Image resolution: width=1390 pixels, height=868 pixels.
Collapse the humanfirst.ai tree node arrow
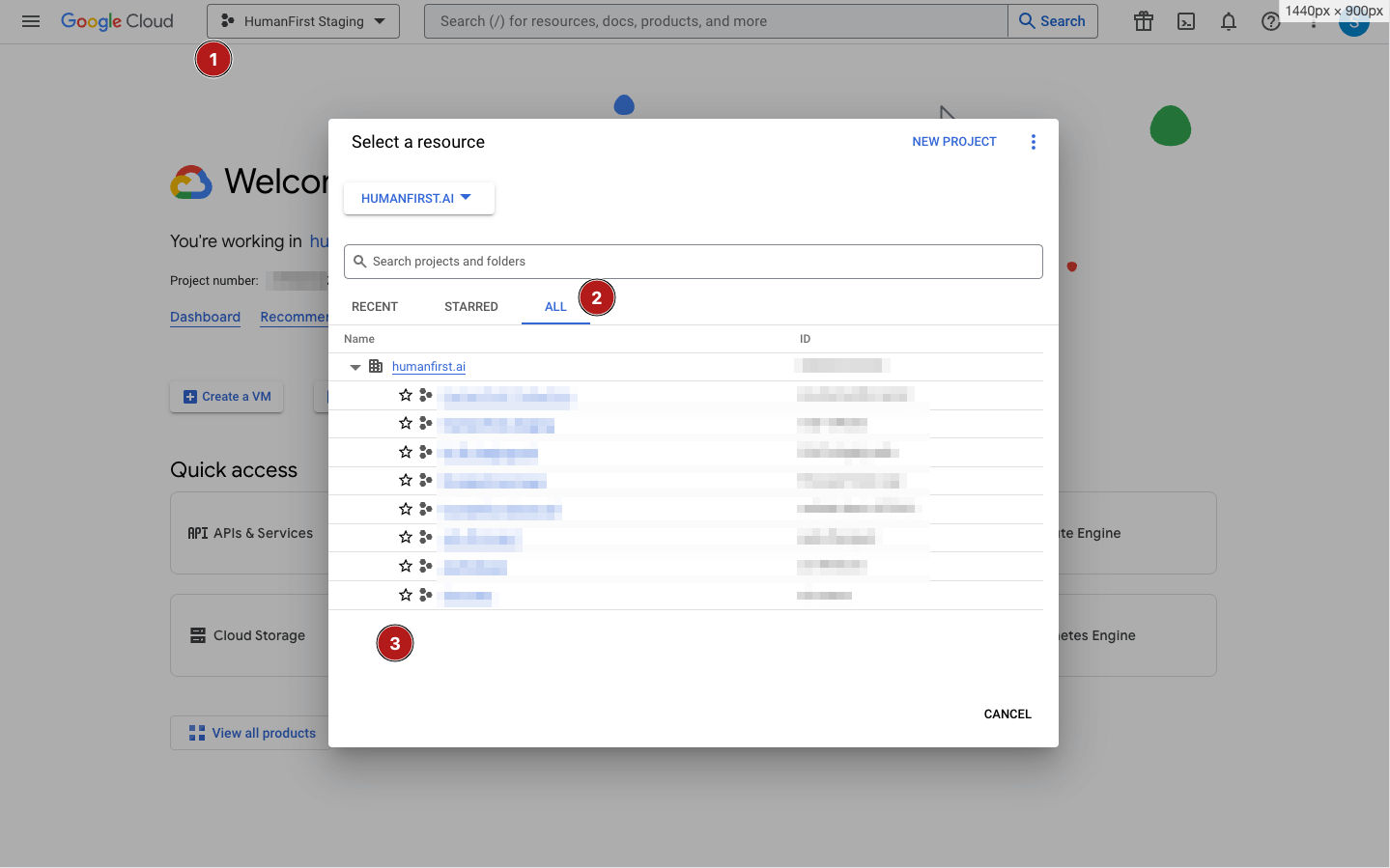355,367
